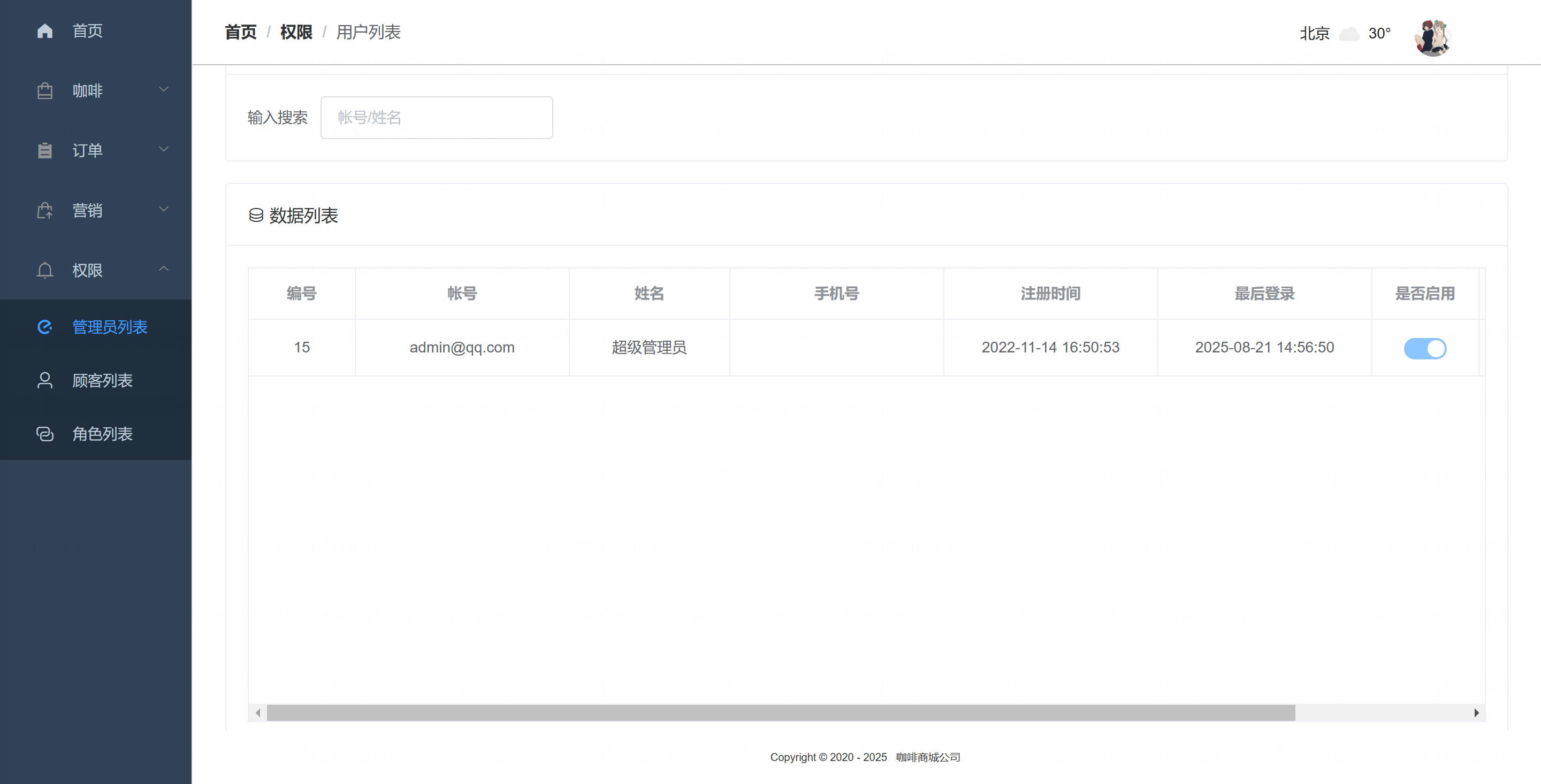The height and width of the screenshot is (784, 1541).
Task: Collapse the 权限 menu chevron
Action: click(x=163, y=269)
